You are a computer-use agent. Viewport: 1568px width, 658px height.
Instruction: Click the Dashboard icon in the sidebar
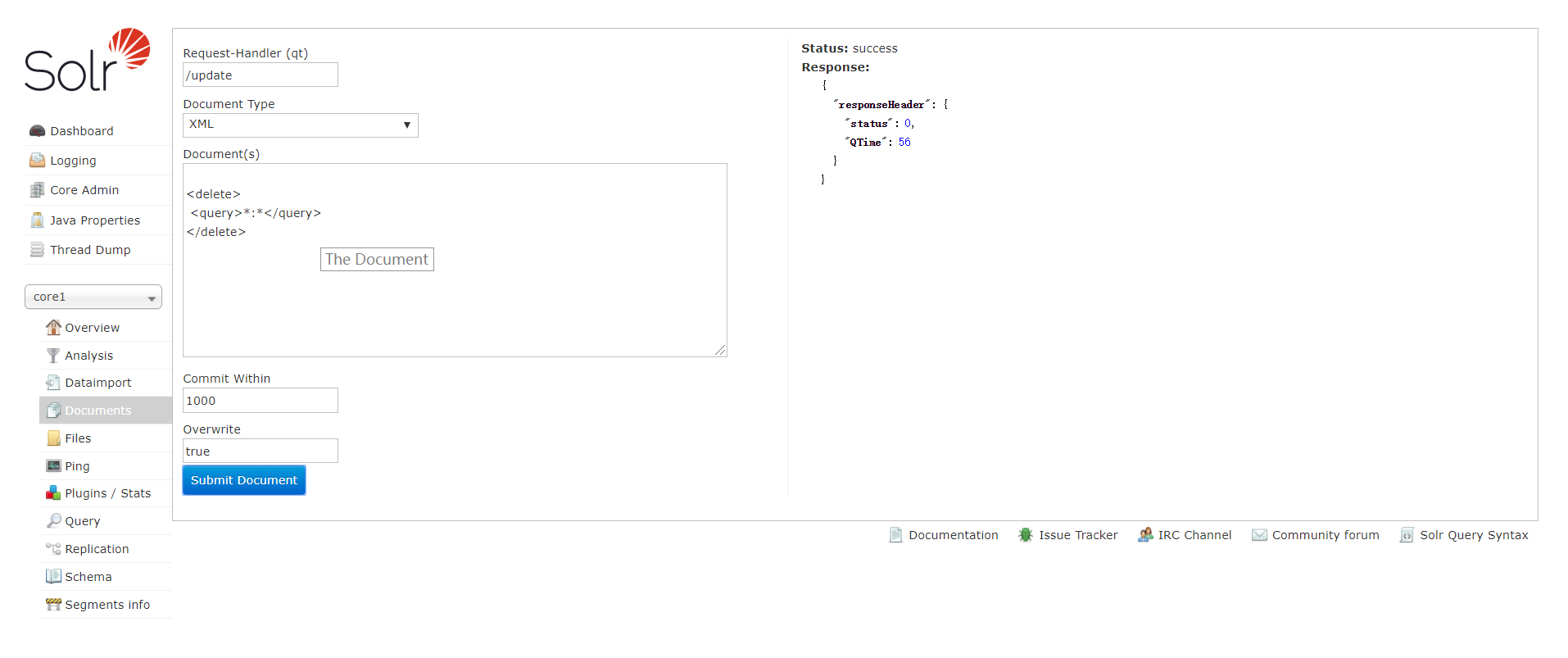[x=37, y=131]
